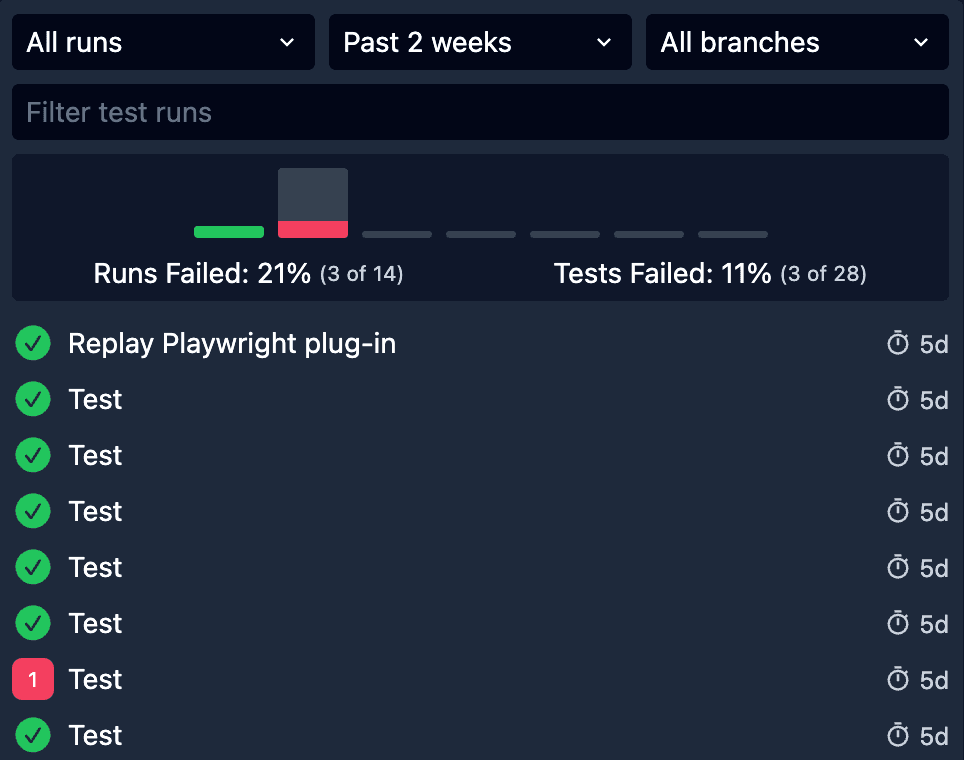Click the green check icon for Replay Playwright plug-in
Image resolution: width=964 pixels, height=760 pixels.
coord(32,343)
